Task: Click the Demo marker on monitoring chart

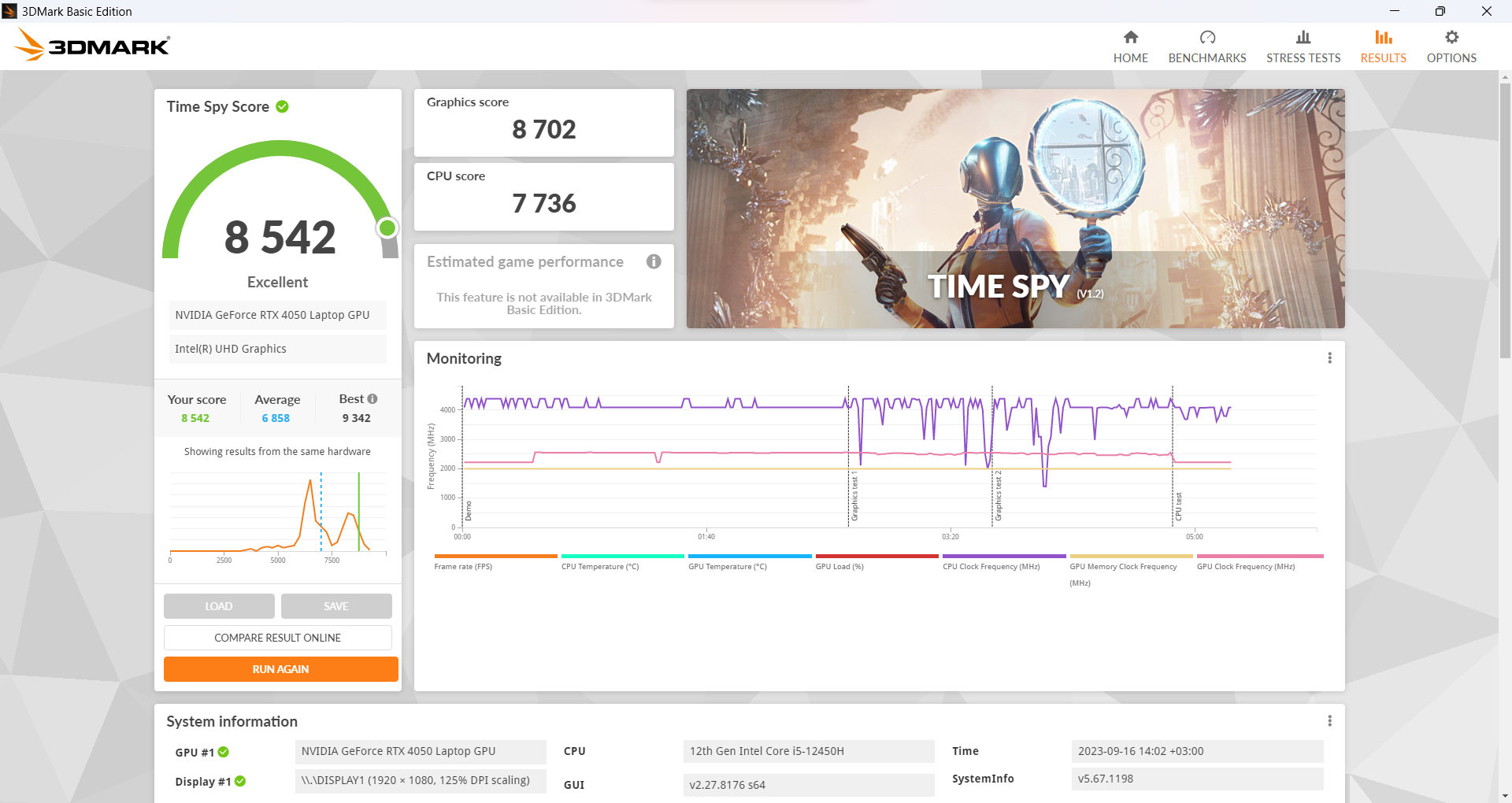Action: 469,511
